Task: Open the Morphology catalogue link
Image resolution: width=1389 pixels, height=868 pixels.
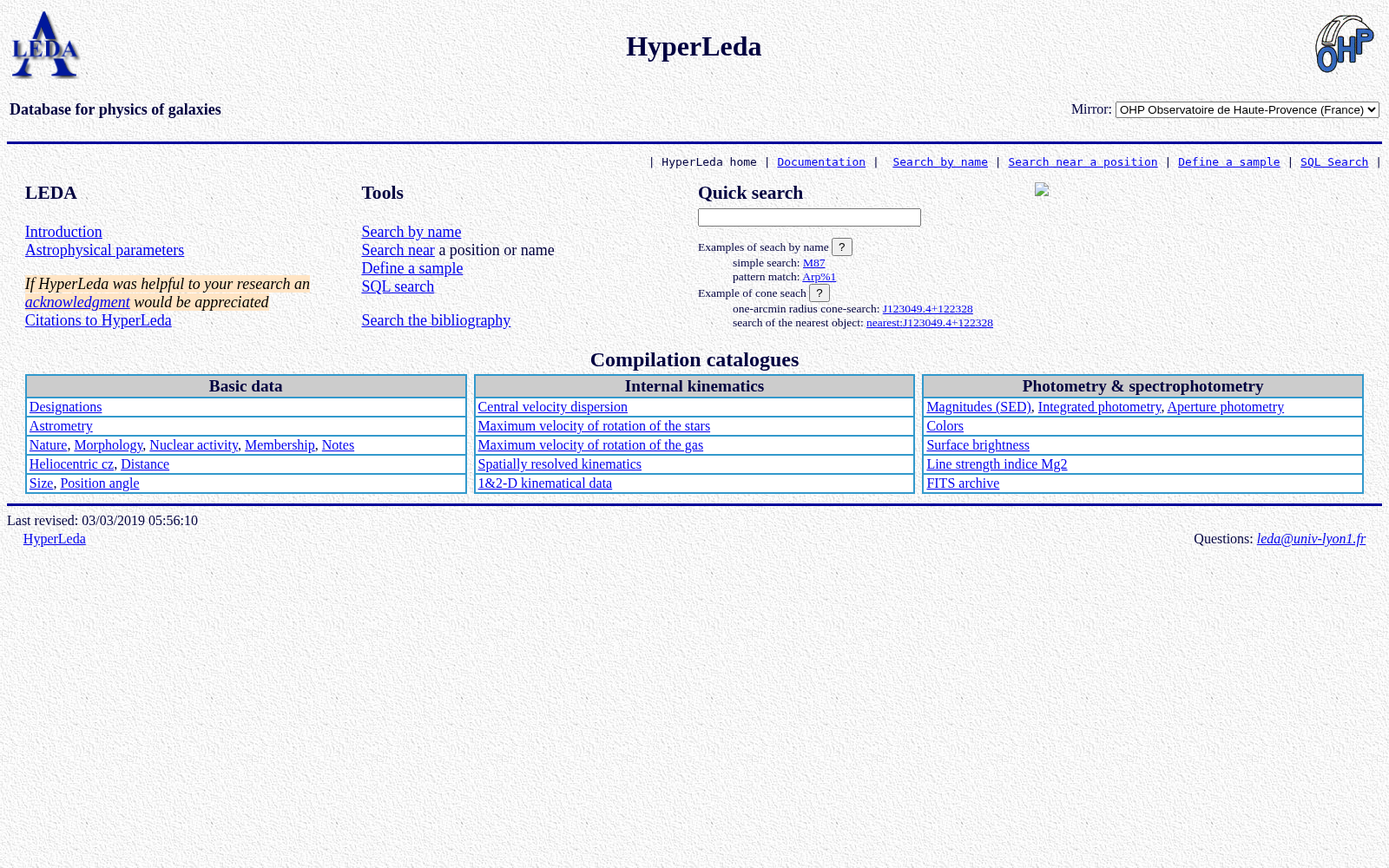Action: [x=108, y=445]
